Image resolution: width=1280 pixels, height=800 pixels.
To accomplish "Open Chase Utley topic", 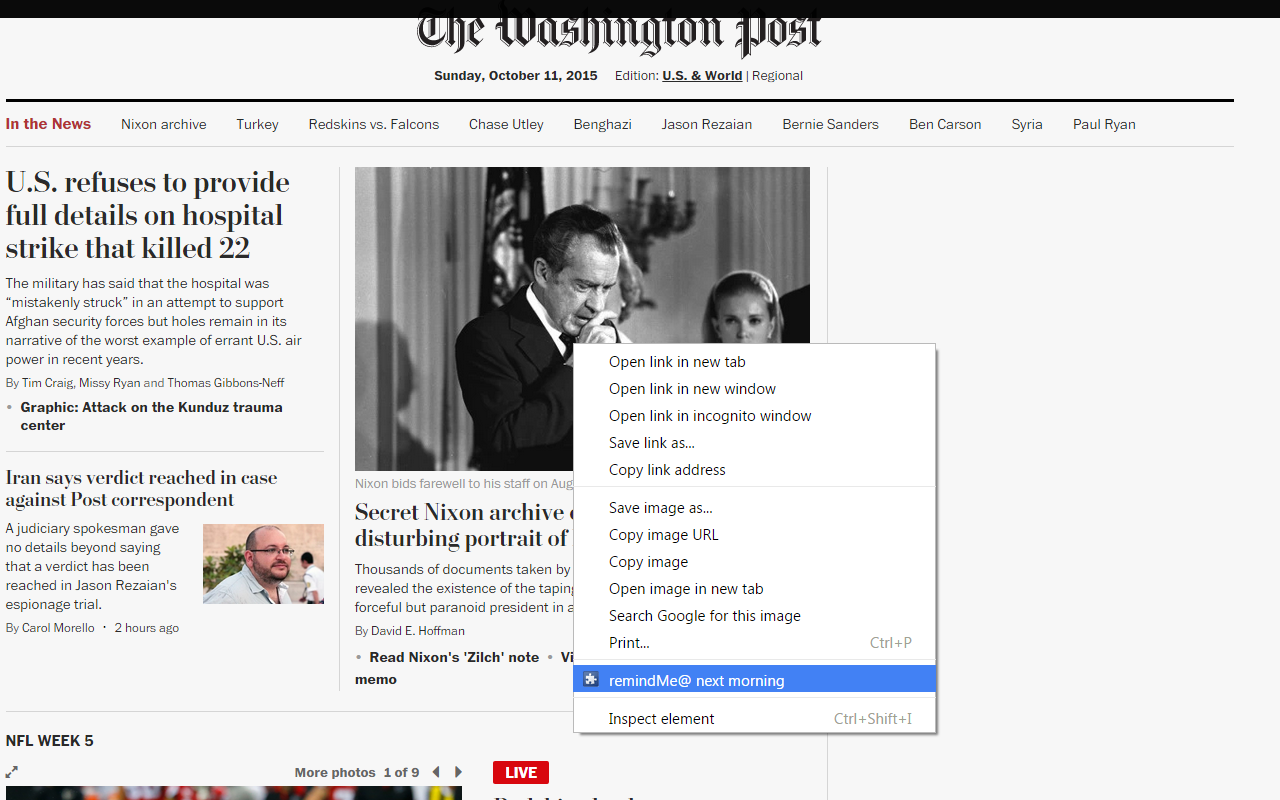I will [x=506, y=125].
